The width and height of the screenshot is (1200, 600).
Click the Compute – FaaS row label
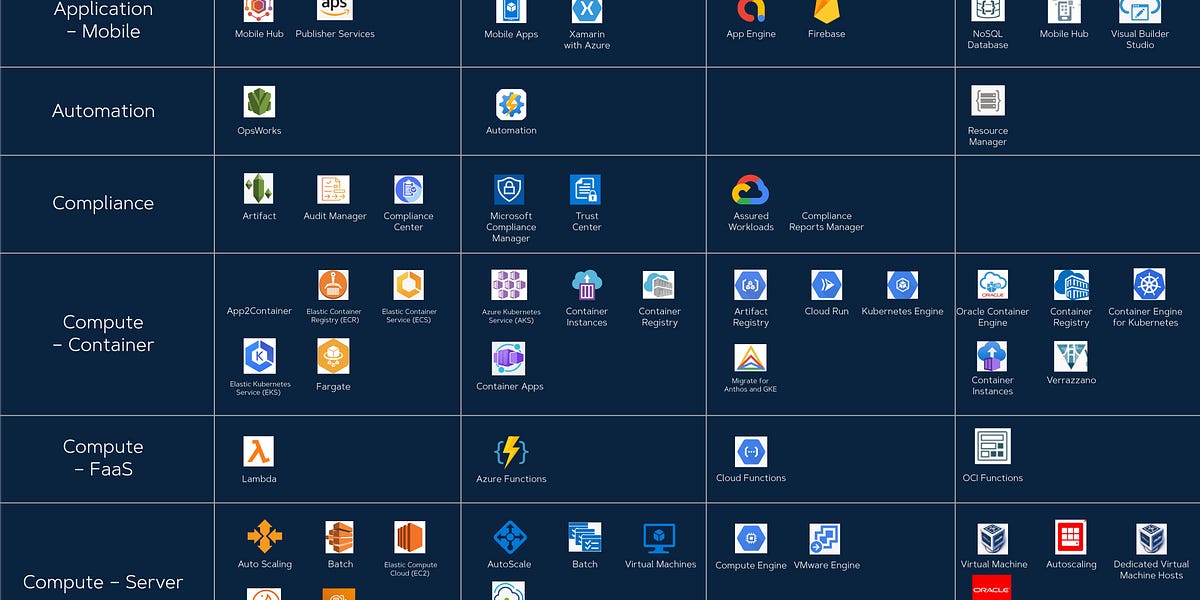pos(103,458)
